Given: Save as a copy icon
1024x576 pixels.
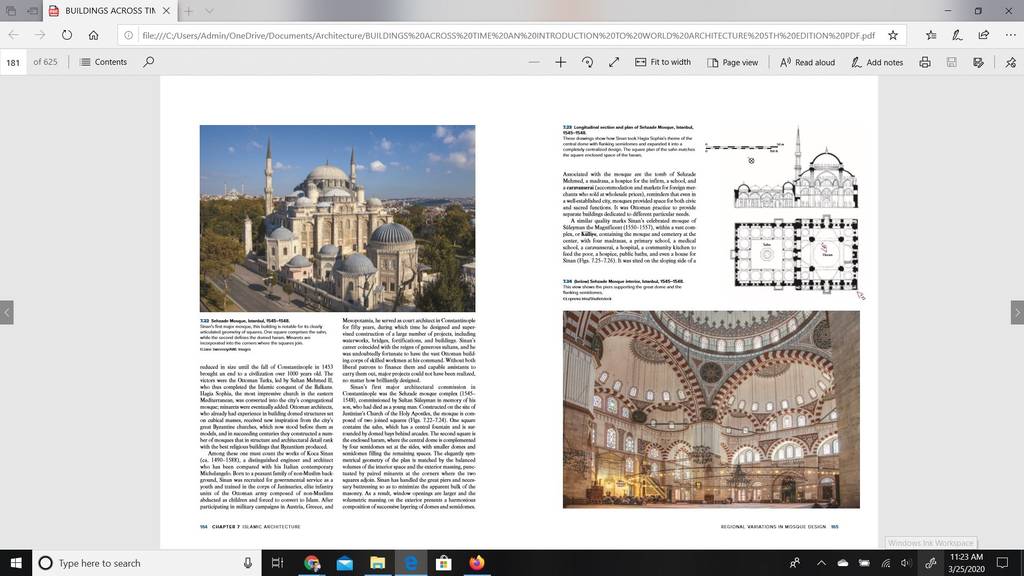Looking at the screenshot, I should (x=978, y=62).
